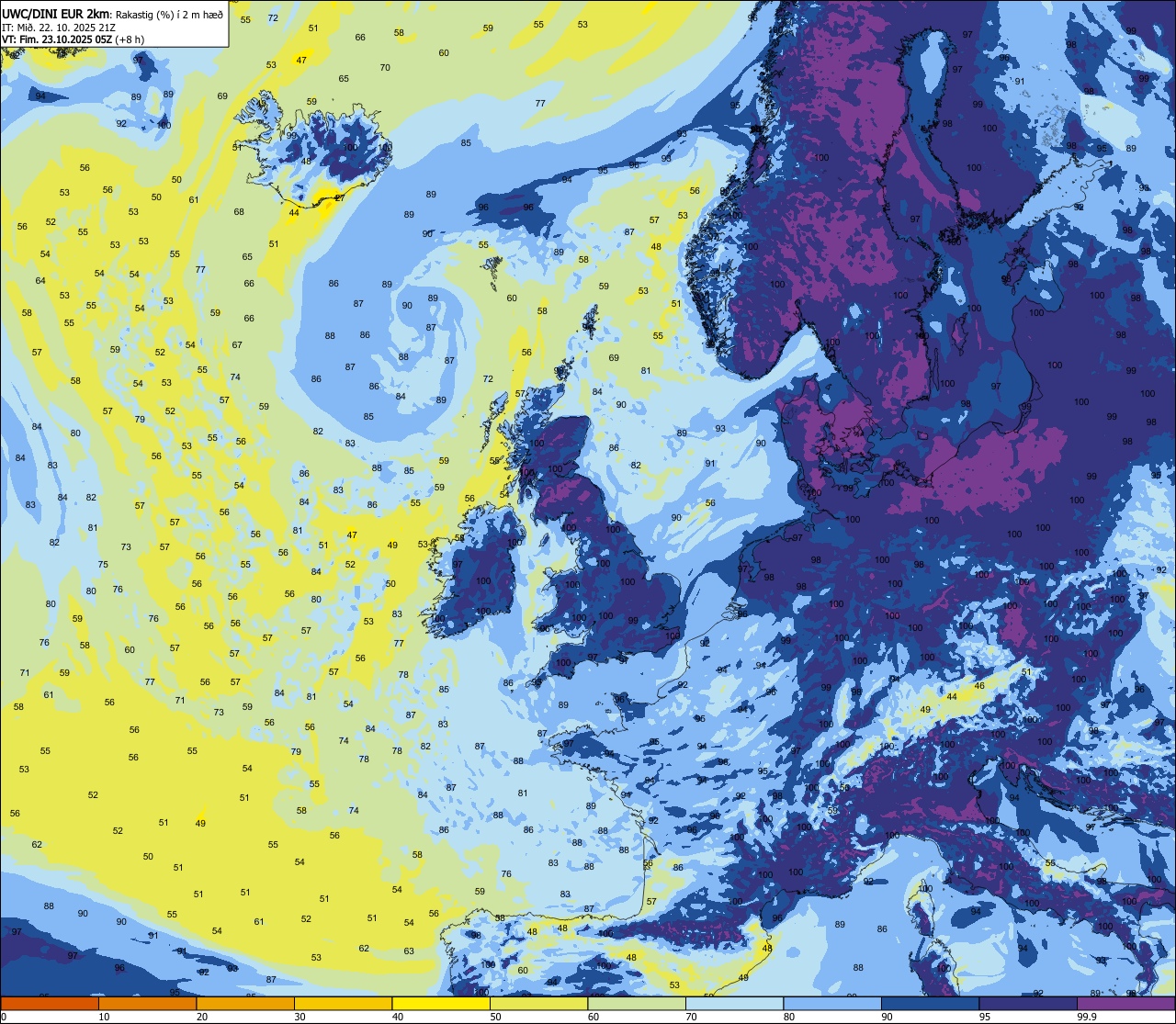Select the 95–99.9 dark navy legend swatch
This screenshot has width=1176, height=1024.
[1028, 1004]
